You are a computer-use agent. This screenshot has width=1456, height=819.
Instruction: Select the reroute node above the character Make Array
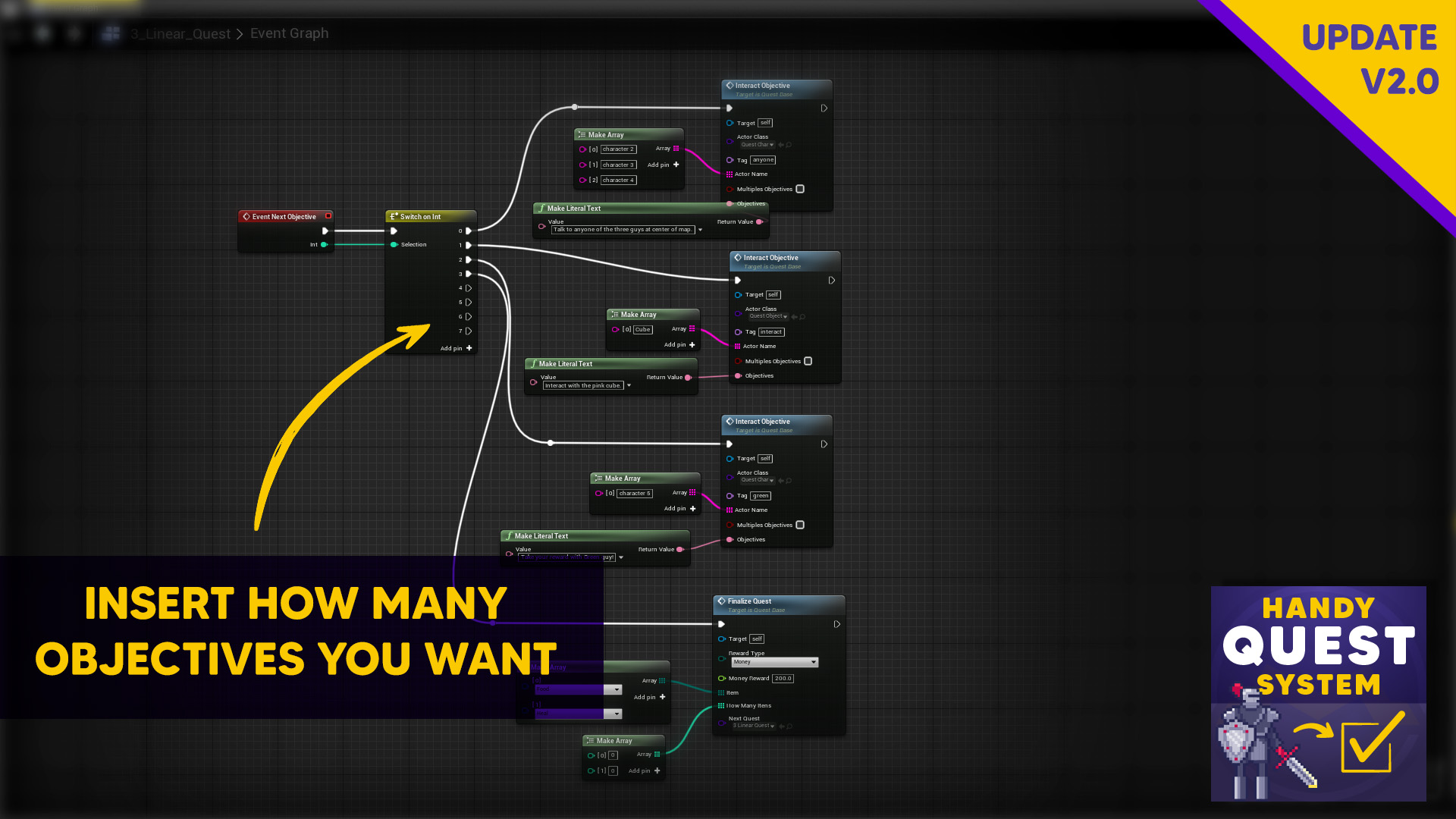click(575, 107)
